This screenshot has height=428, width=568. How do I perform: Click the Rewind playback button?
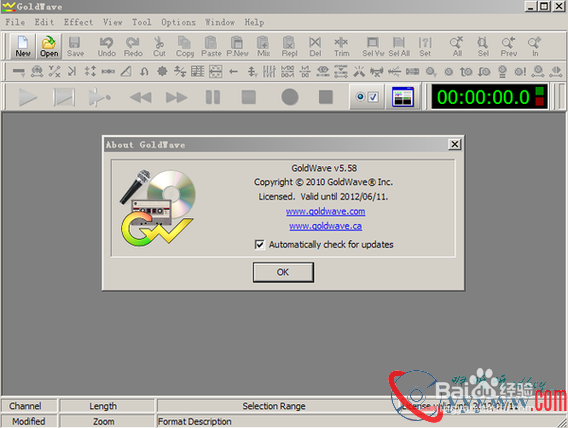point(140,97)
